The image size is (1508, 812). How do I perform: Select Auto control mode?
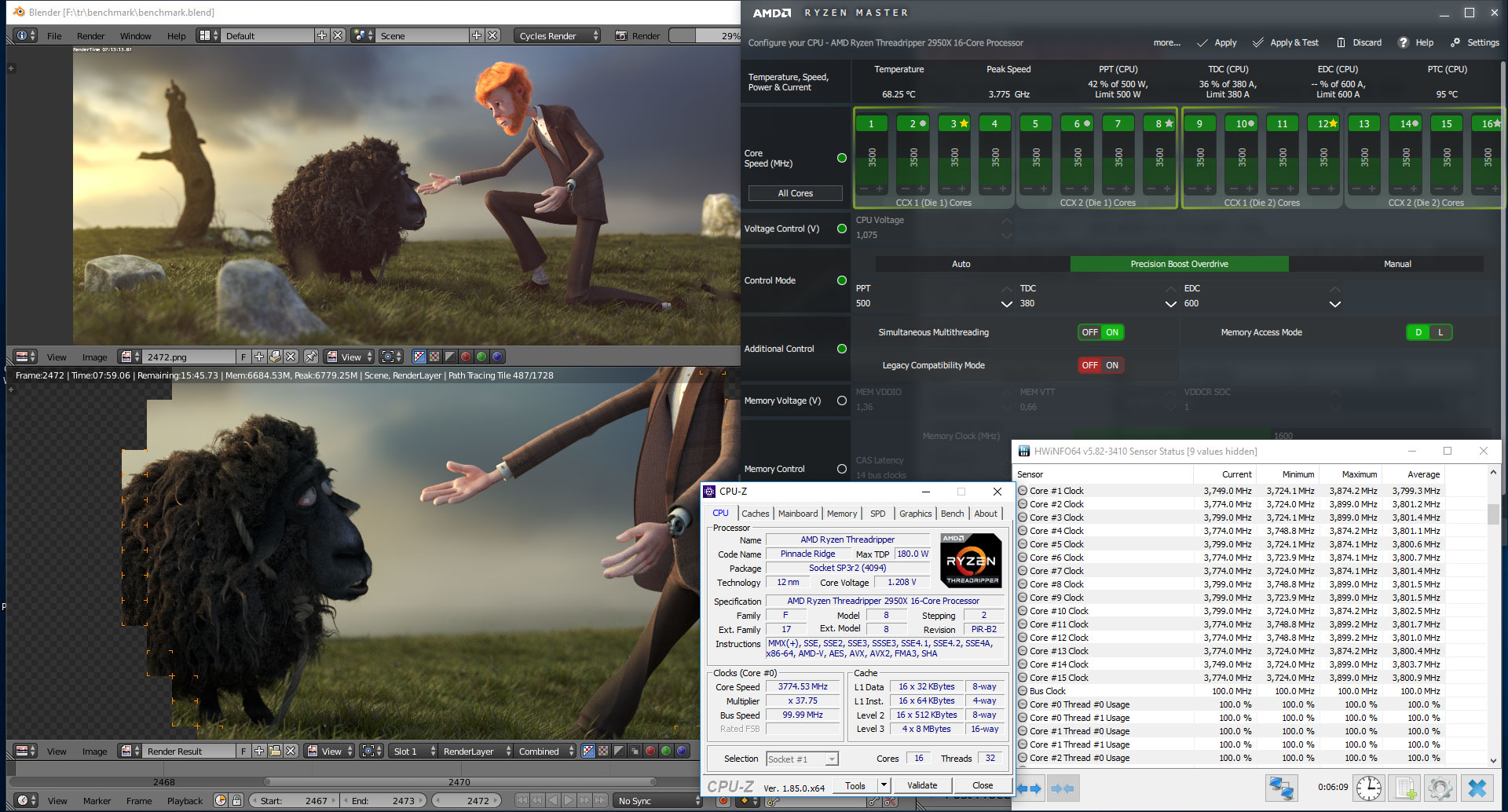(961, 264)
